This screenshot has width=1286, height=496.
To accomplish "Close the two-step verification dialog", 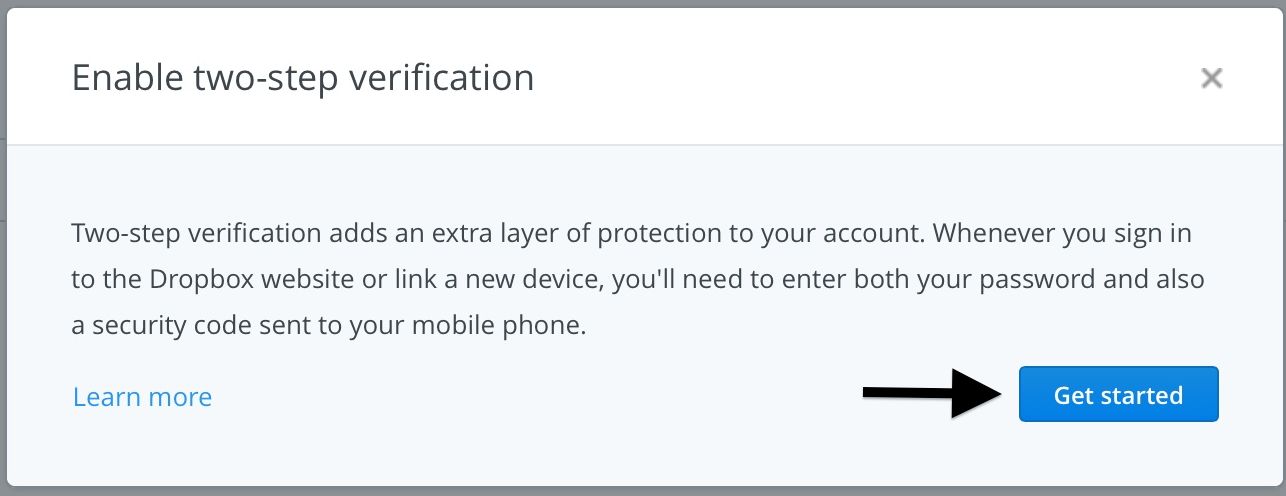I will [x=1212, y=79].
